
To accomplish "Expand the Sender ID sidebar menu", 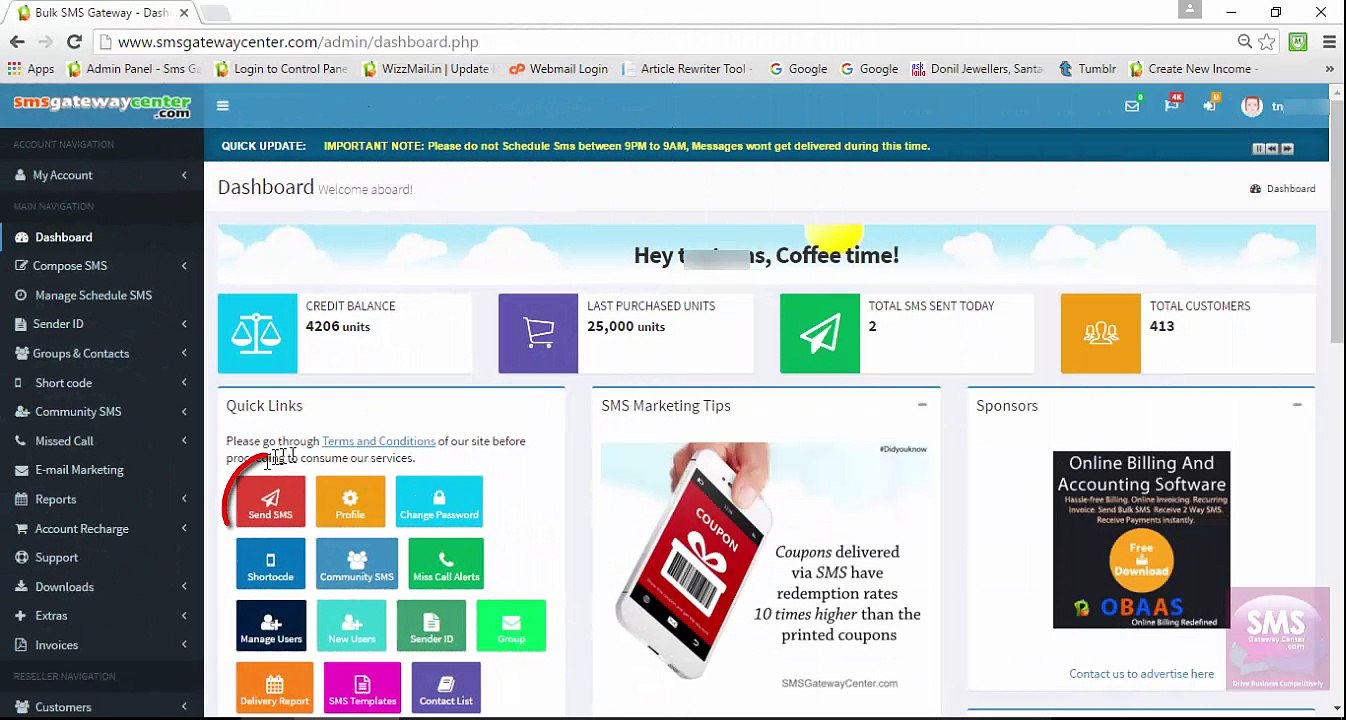I will [x=102, y=324].
